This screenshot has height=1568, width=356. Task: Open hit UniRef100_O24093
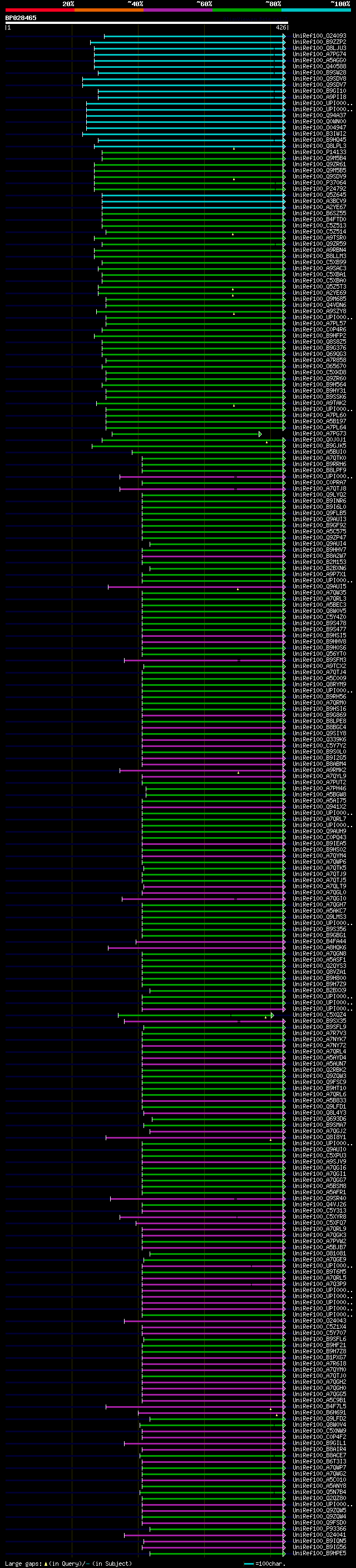(x=319, y=36)
